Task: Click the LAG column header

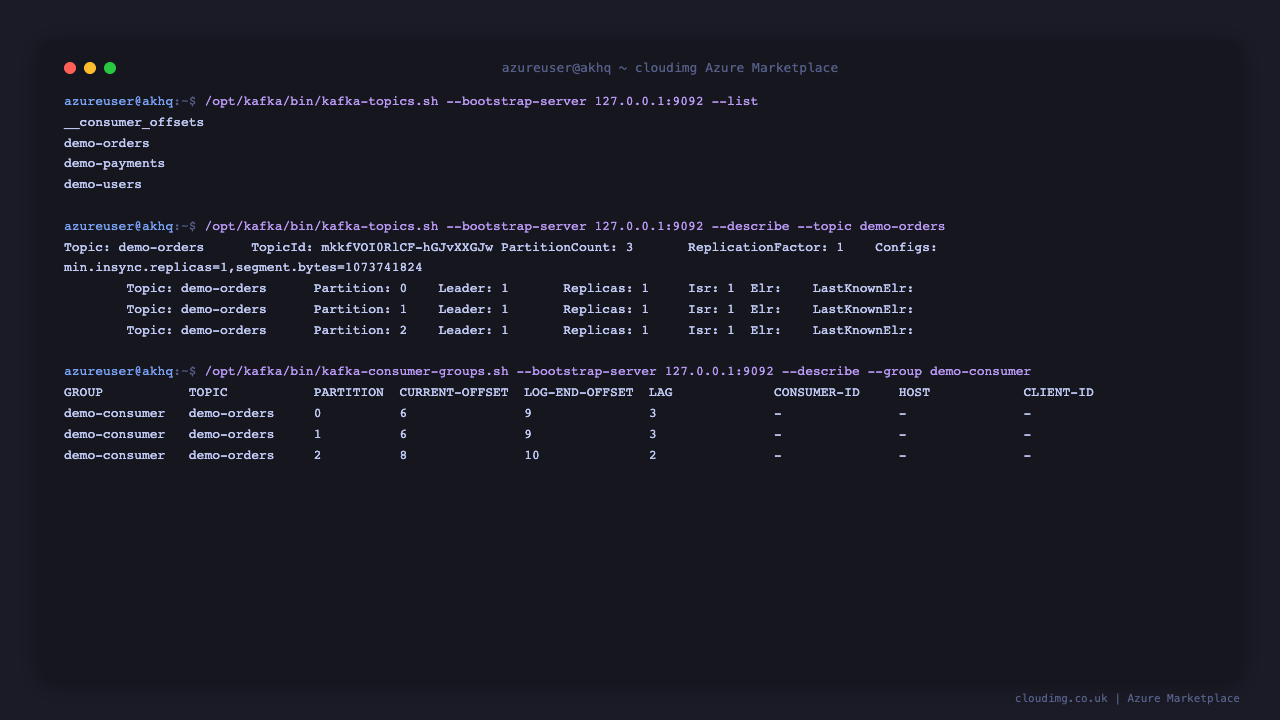Action: 660,392
